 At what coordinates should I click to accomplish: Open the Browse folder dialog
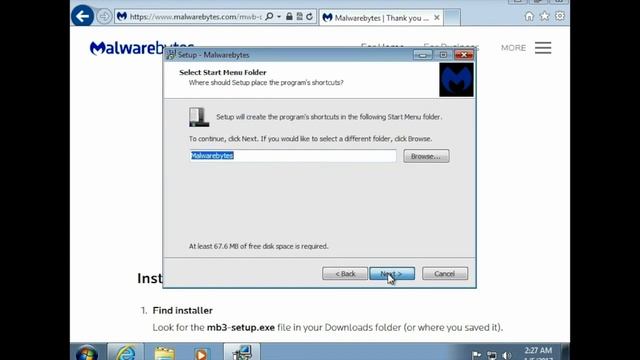click(x=426, y=156)
